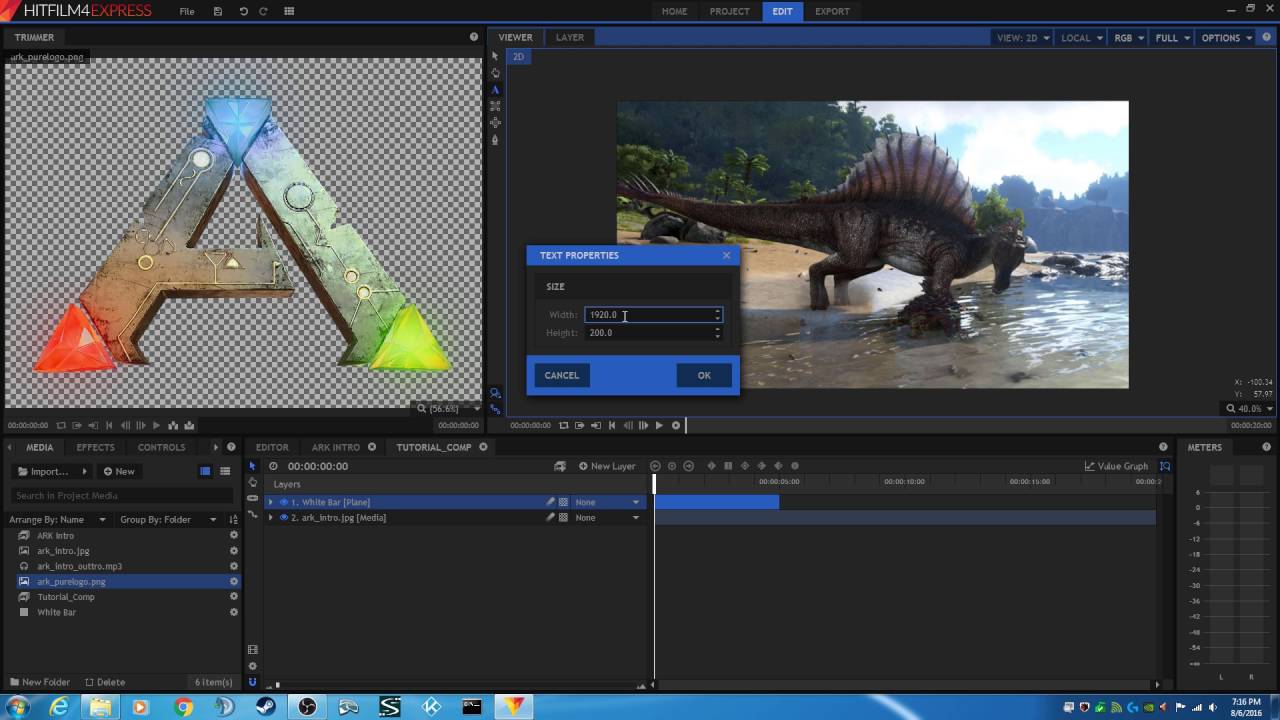Switch to the ARK Intro timeline tab
The height and width of the screenshot is (720, 1280).
[x=335, y=447]
